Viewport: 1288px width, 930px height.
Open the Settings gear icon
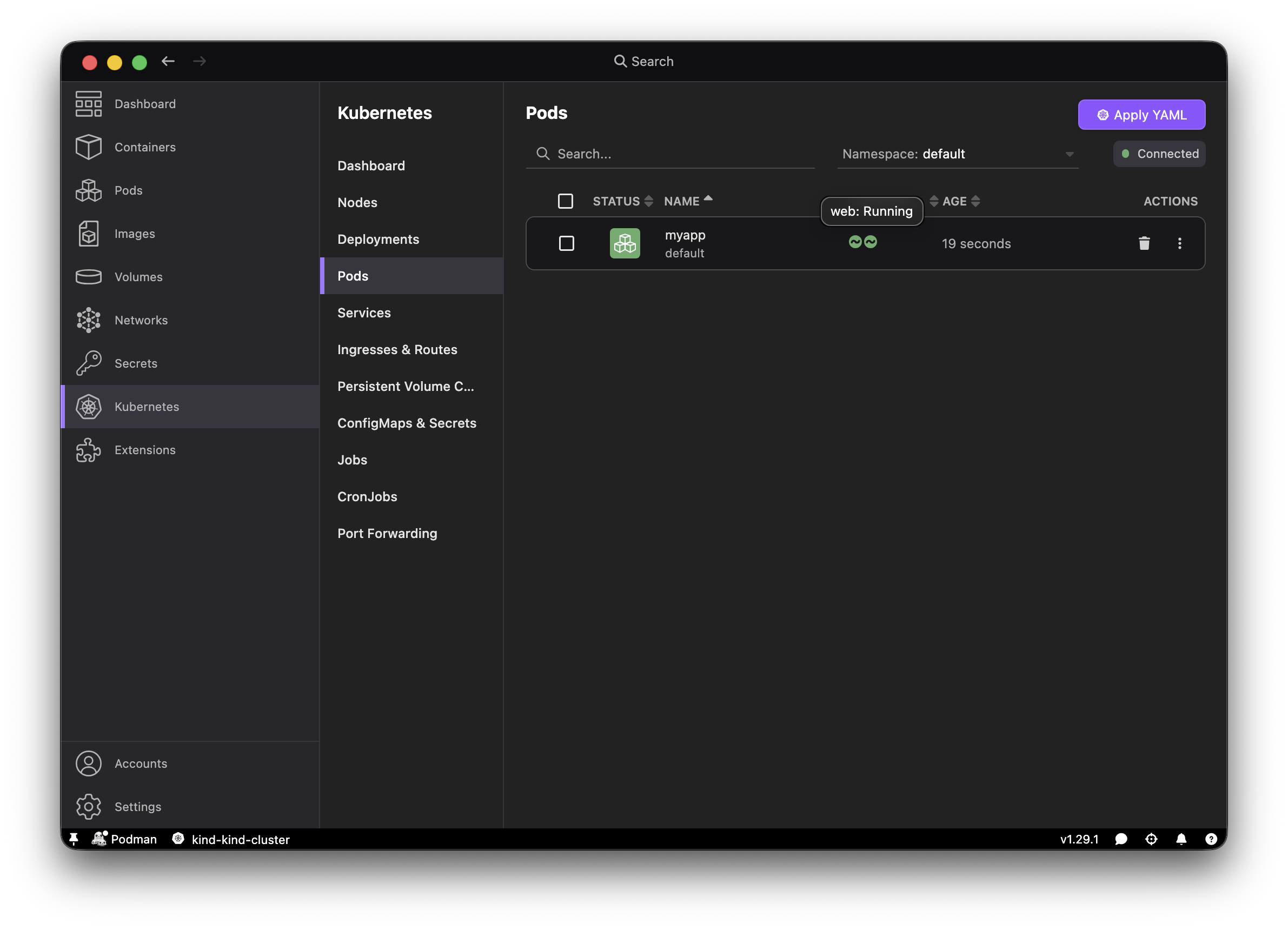[x=88, y=806]
